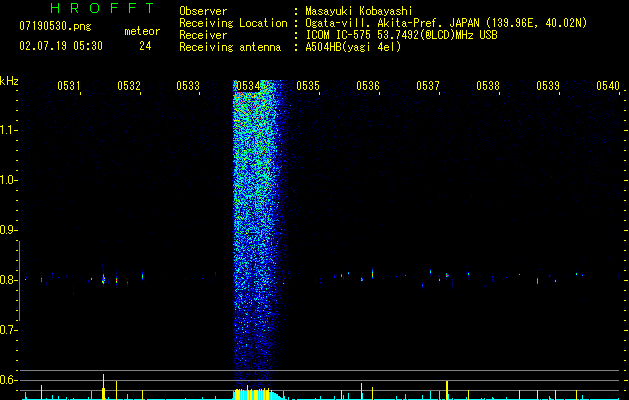Click the A504HB(yagi 4el) antenna text

(353, 47)
